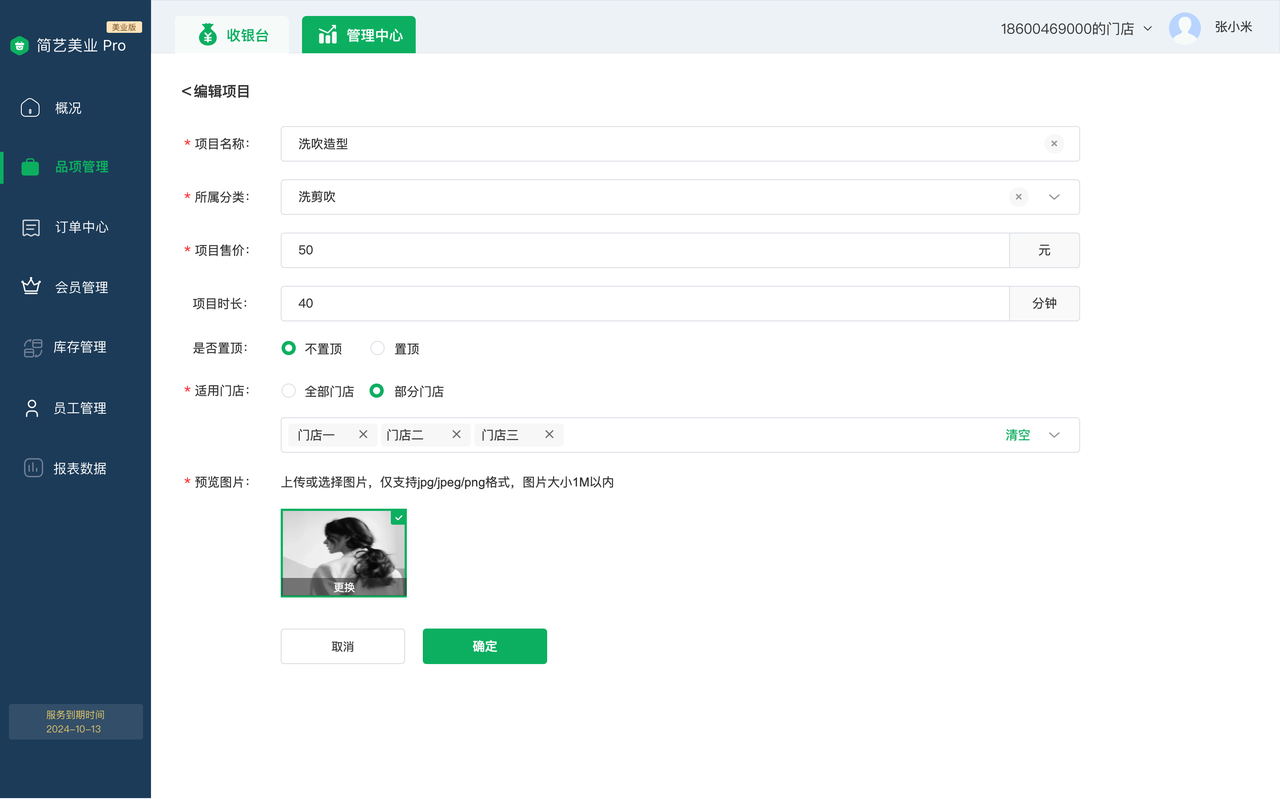Click the 概况 home icon in sidebar

coord(30,108)
